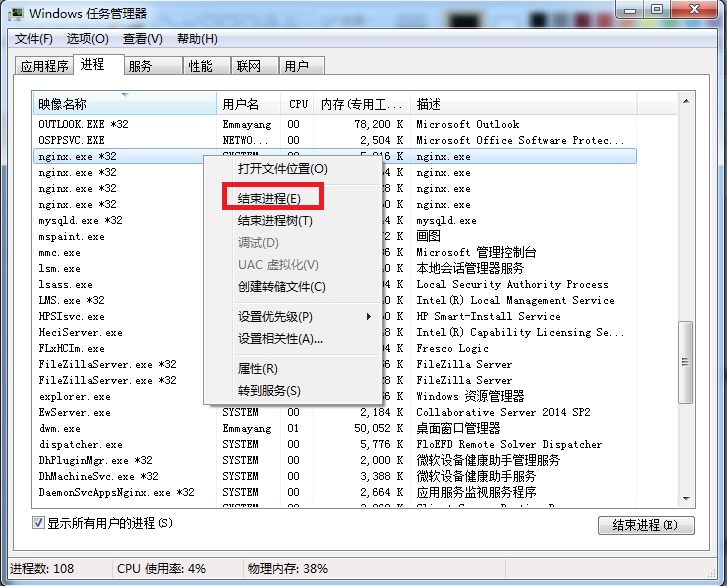Screen dimensions: 727x586
Task: Click the Task Manager title bar icon
Action: coord(17,12)
